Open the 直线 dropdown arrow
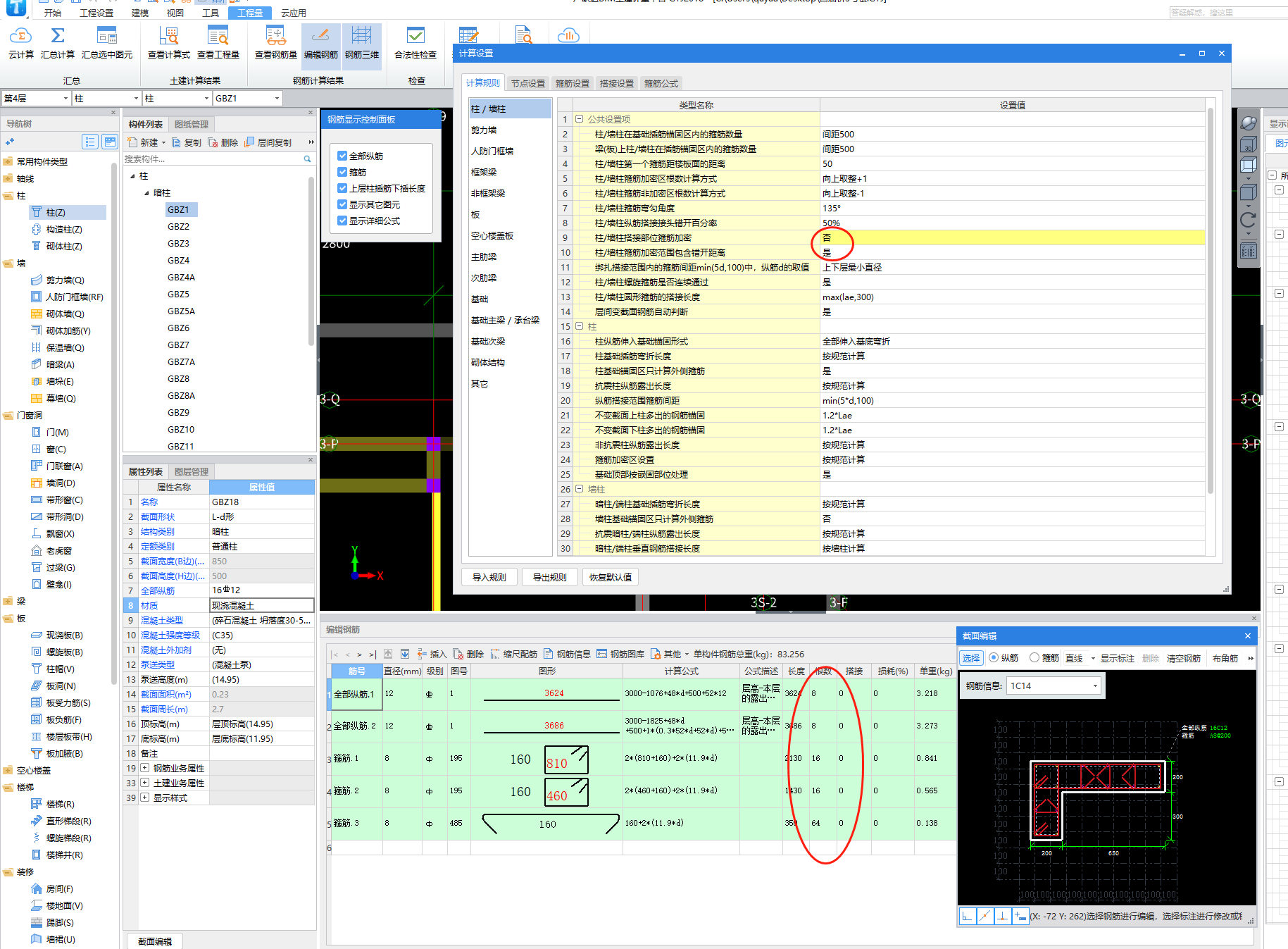The width and height of the screenshot is (1288, 949). [x=1093, y=658]
